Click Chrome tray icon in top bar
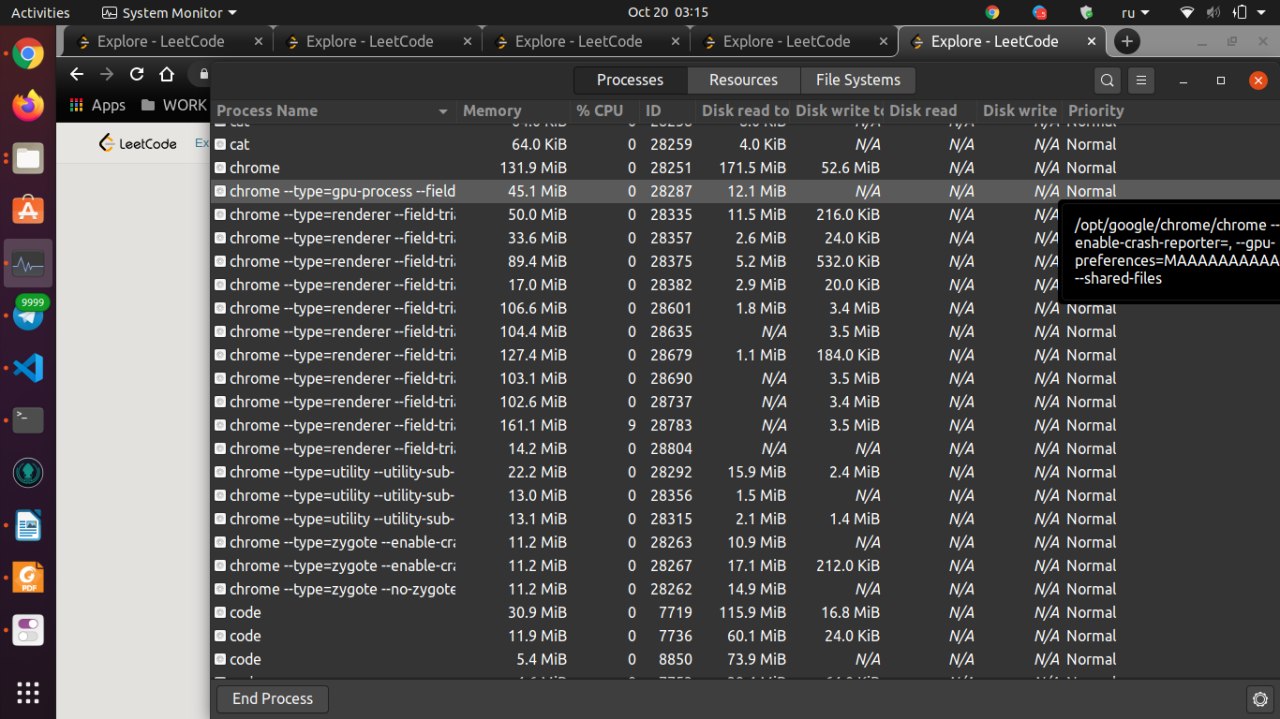1280x719 pixels. click(992, 13)
